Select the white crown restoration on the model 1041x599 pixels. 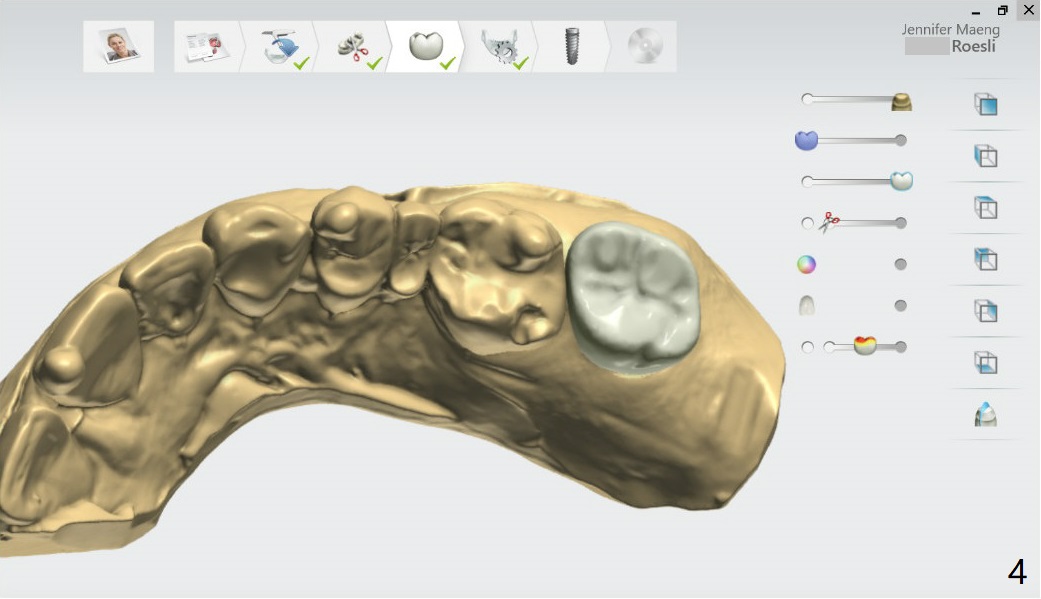pyautogui.click(x=631, y=297)
